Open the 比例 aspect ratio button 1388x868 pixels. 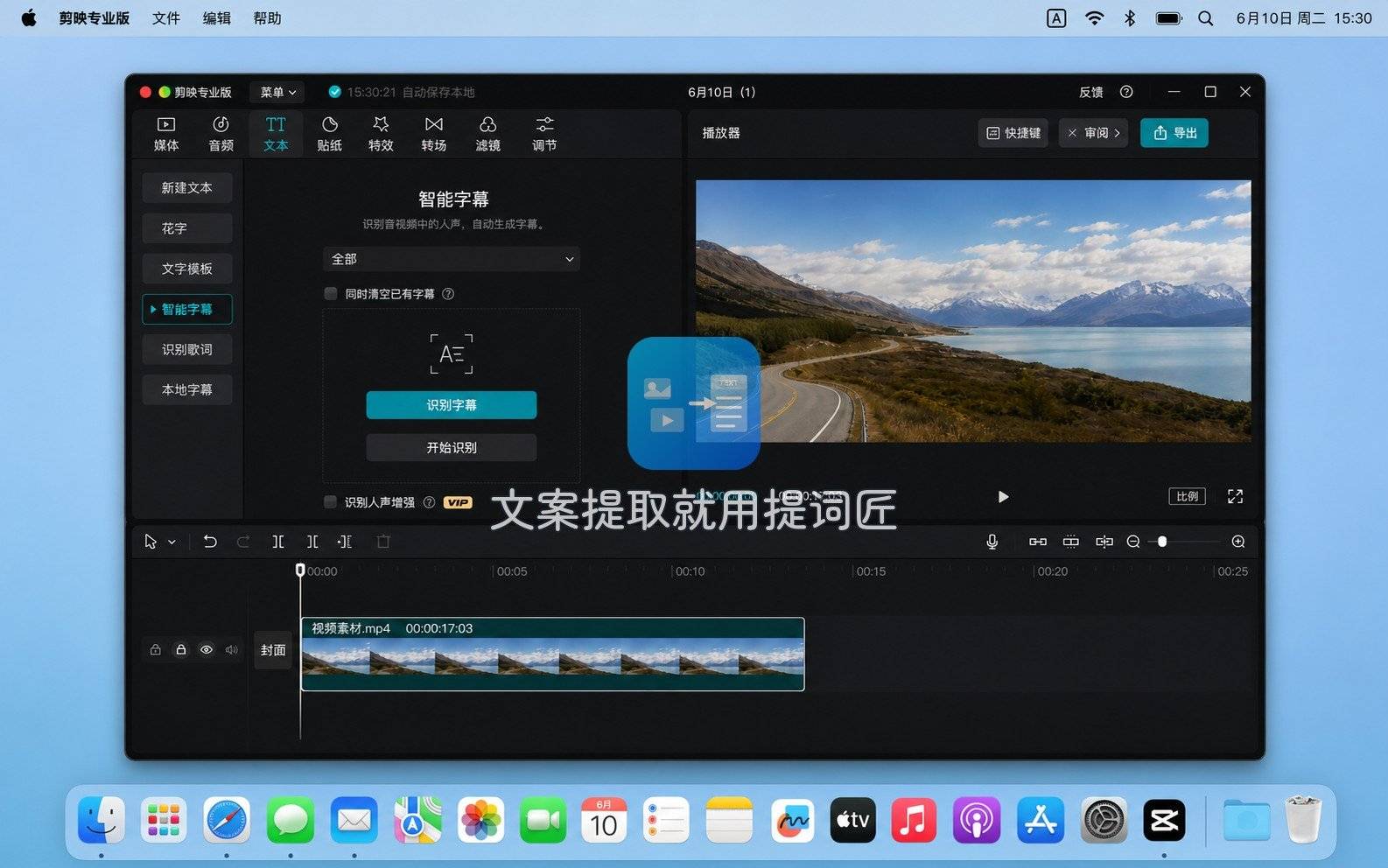point(1187,496)
